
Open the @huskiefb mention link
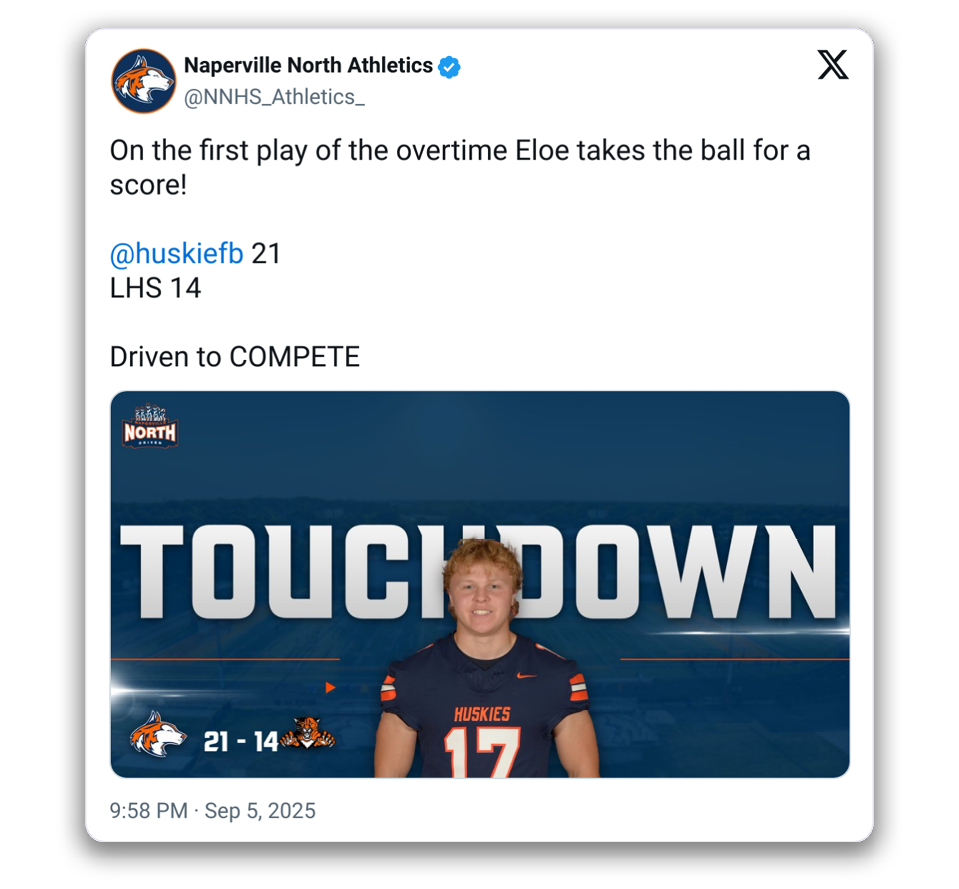pos(176,253)
